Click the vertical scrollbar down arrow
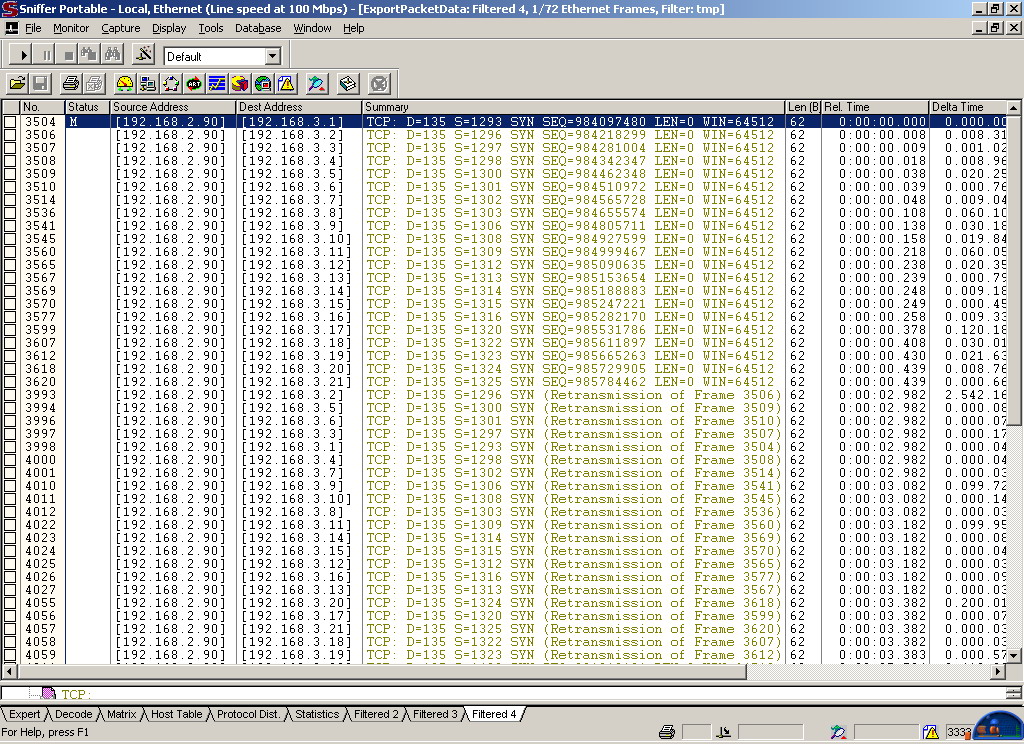The height and width of the screenshot is (744, 1024). tap(1013, 655)
